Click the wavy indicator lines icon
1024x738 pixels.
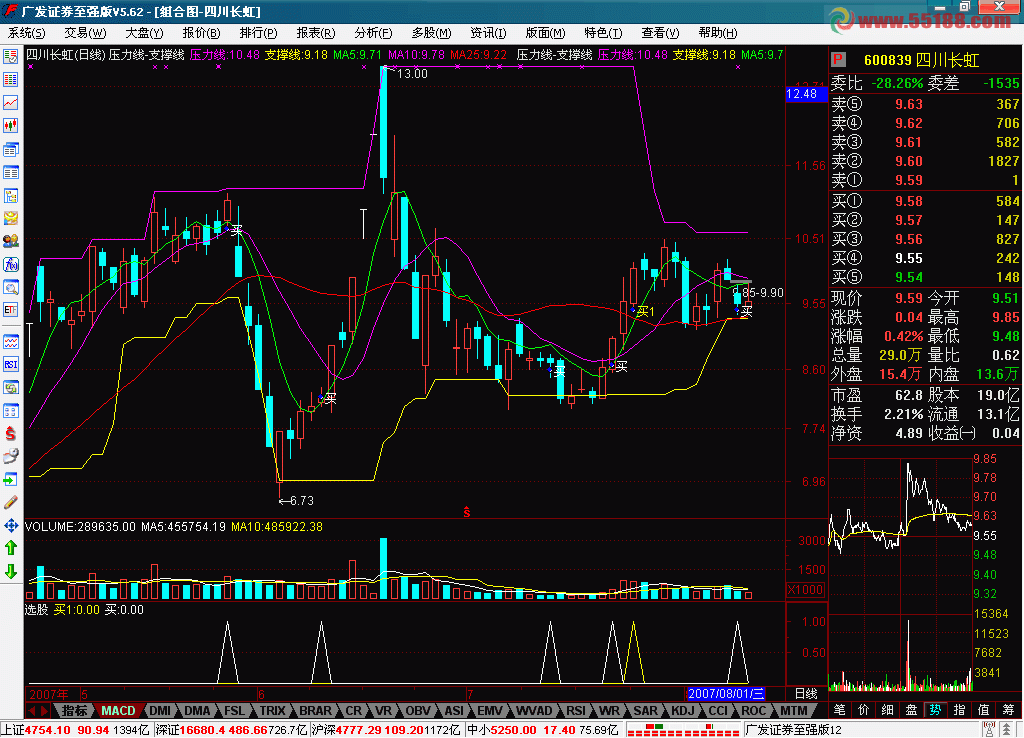(x=10, y=341)
